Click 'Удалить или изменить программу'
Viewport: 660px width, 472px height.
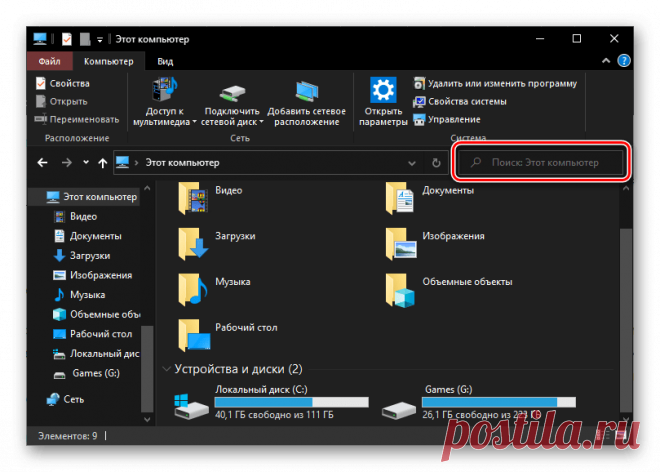[x=495, y=83]
